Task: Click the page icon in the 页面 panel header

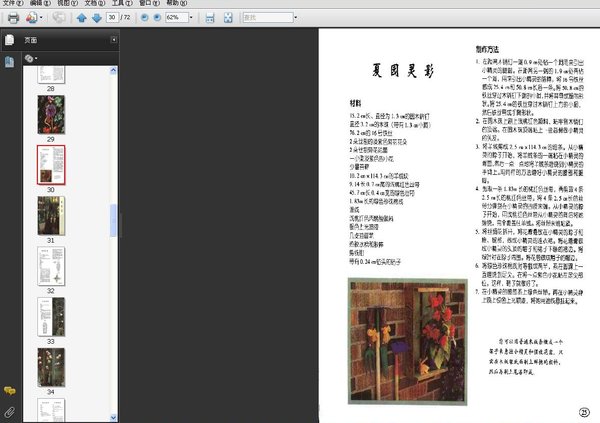Action: pos(10,40)
